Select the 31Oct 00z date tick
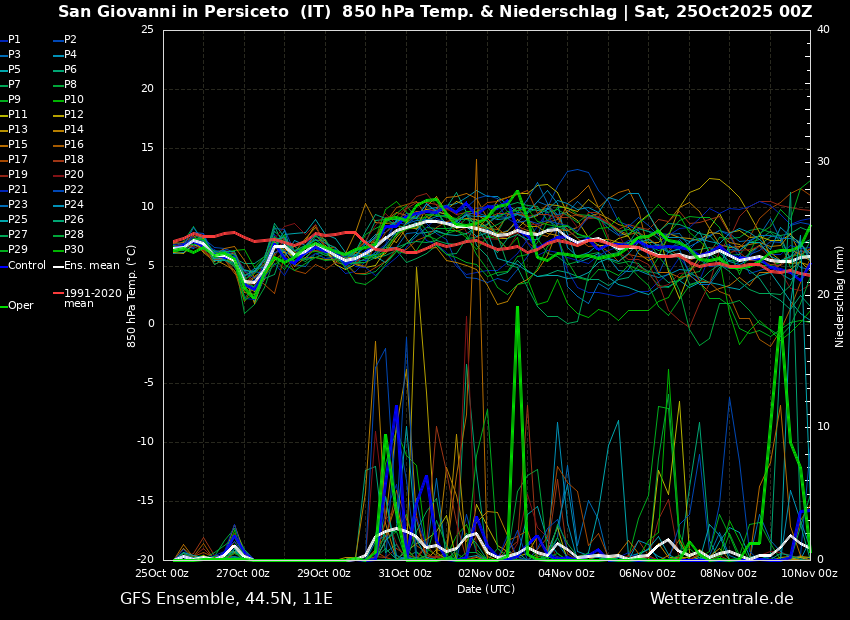The image size is (850, 620). click(x=405, y=574)
